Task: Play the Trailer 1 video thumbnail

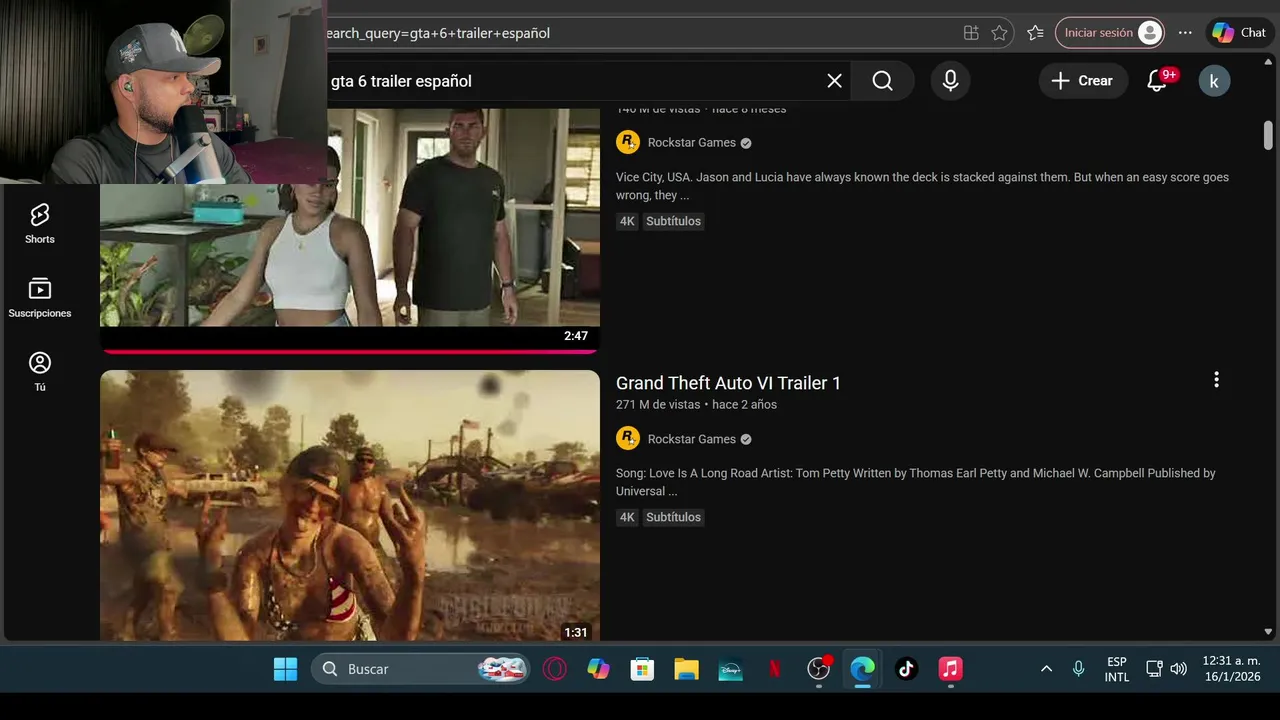Action: (x=350, y=505)
